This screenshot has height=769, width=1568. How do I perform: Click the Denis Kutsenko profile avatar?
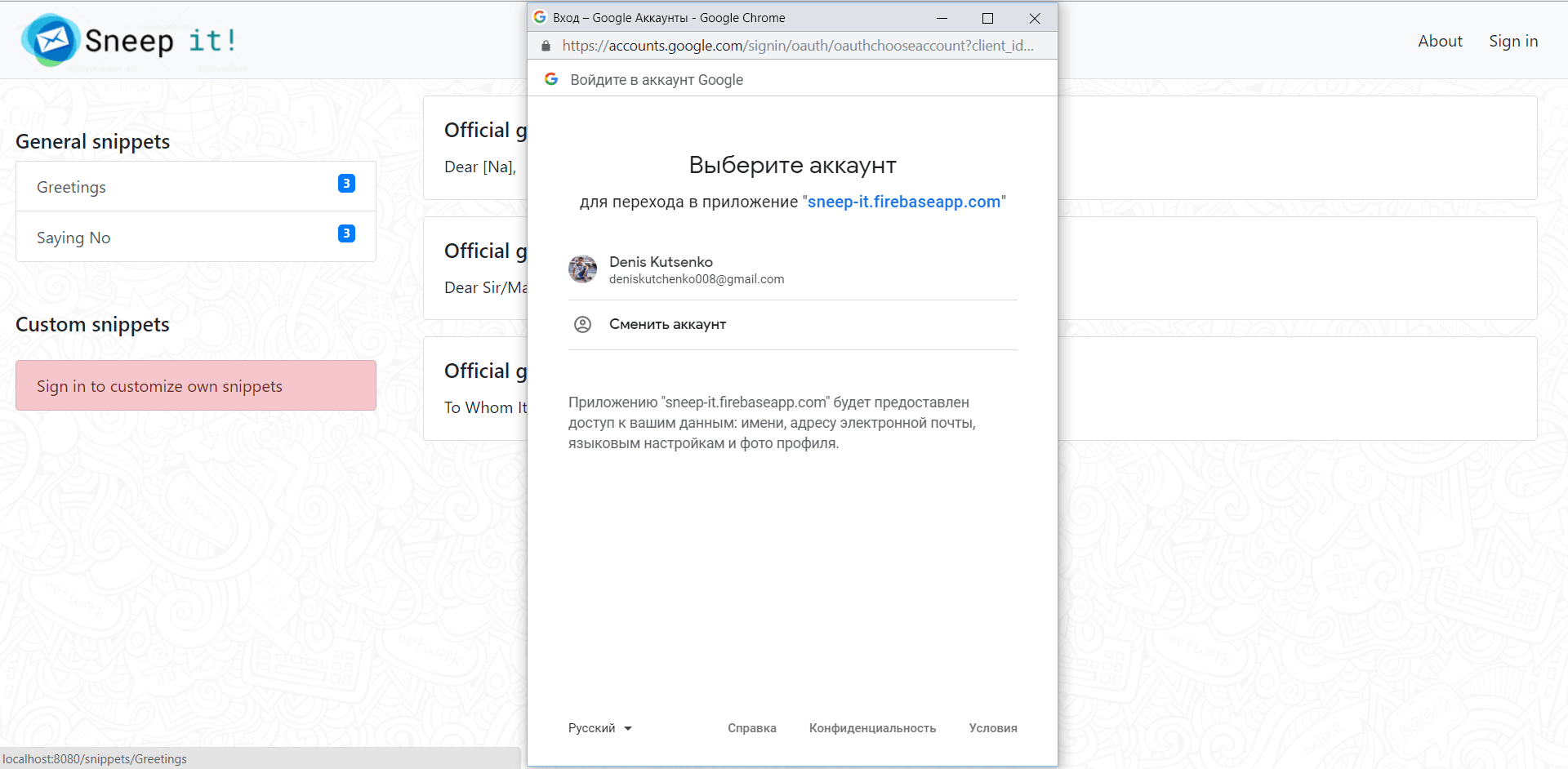point(582,269)
